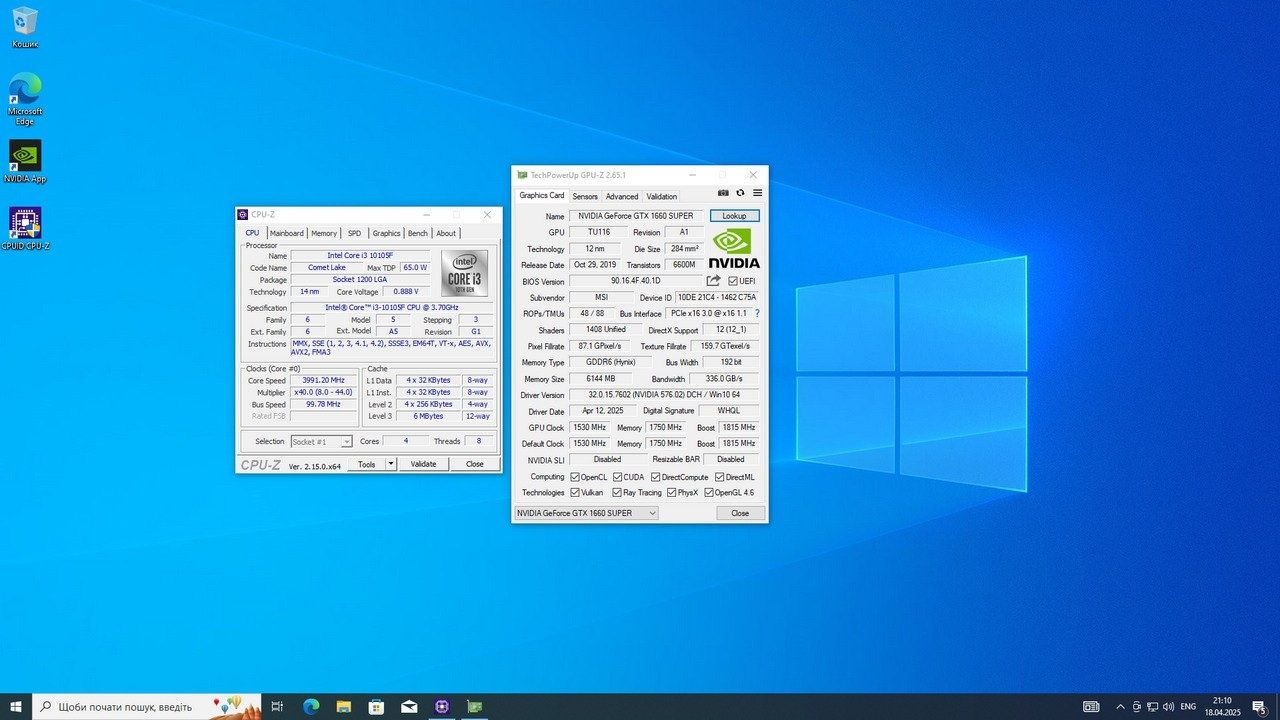Take a screenshot with GPU-Z camera icon

click(x=723, y=193)
